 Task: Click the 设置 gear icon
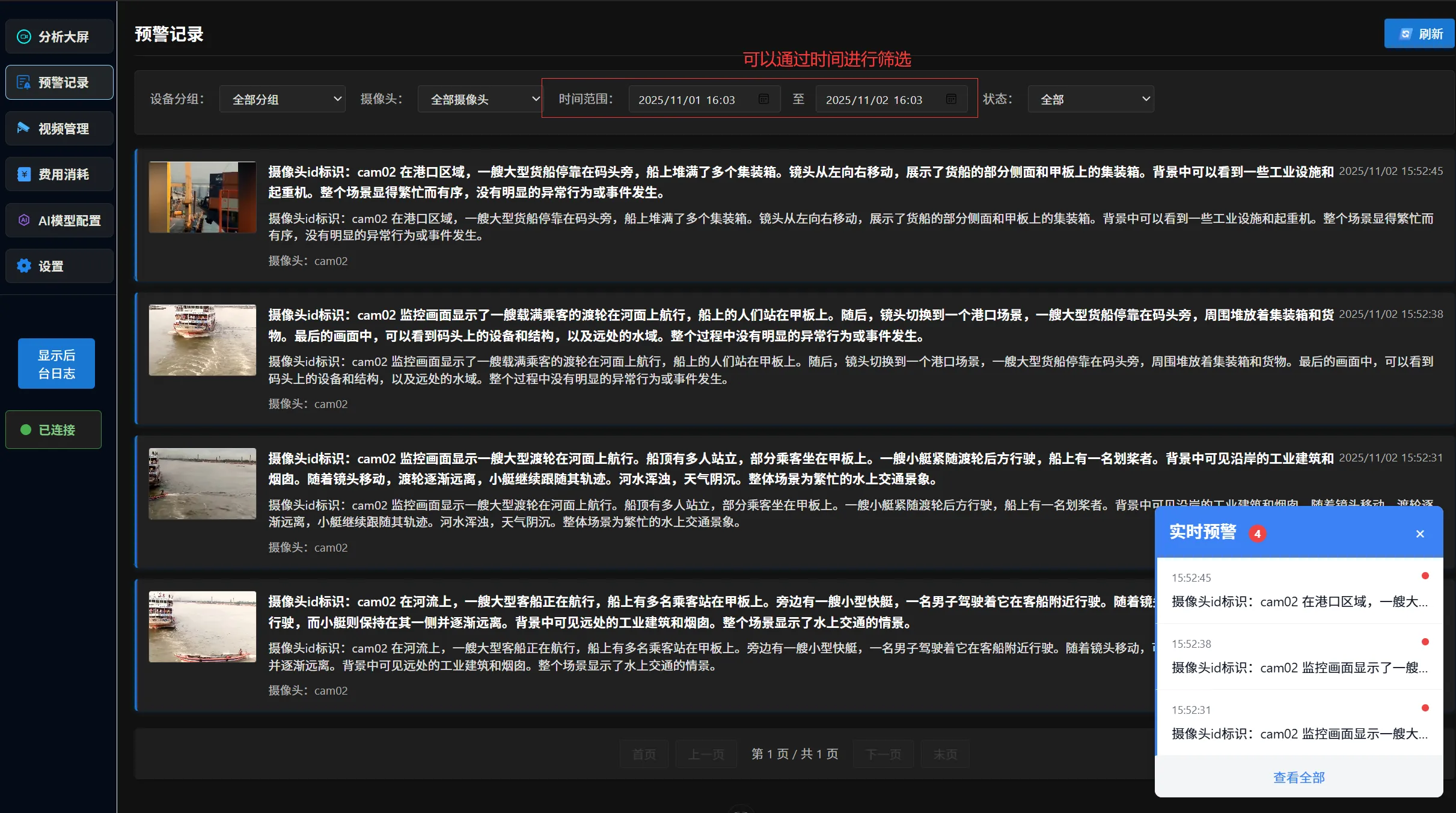tap(23, 266)
